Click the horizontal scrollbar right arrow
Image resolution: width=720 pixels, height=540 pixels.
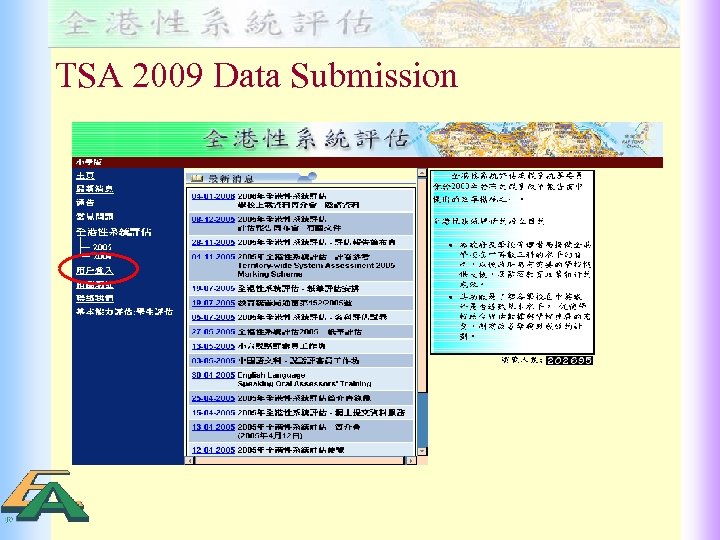point(411,460)
